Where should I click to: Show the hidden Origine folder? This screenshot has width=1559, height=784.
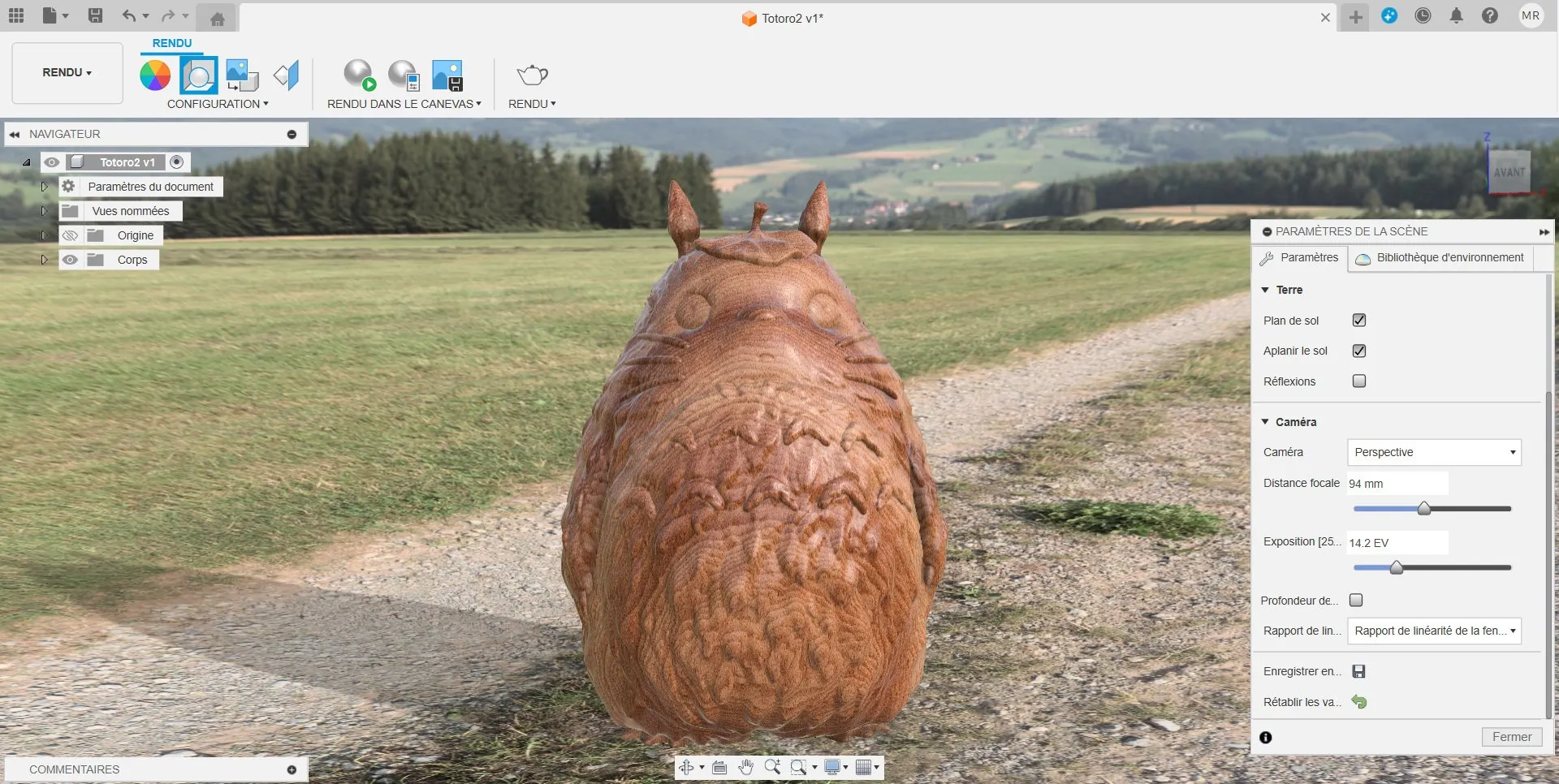(x=71, y=235)
